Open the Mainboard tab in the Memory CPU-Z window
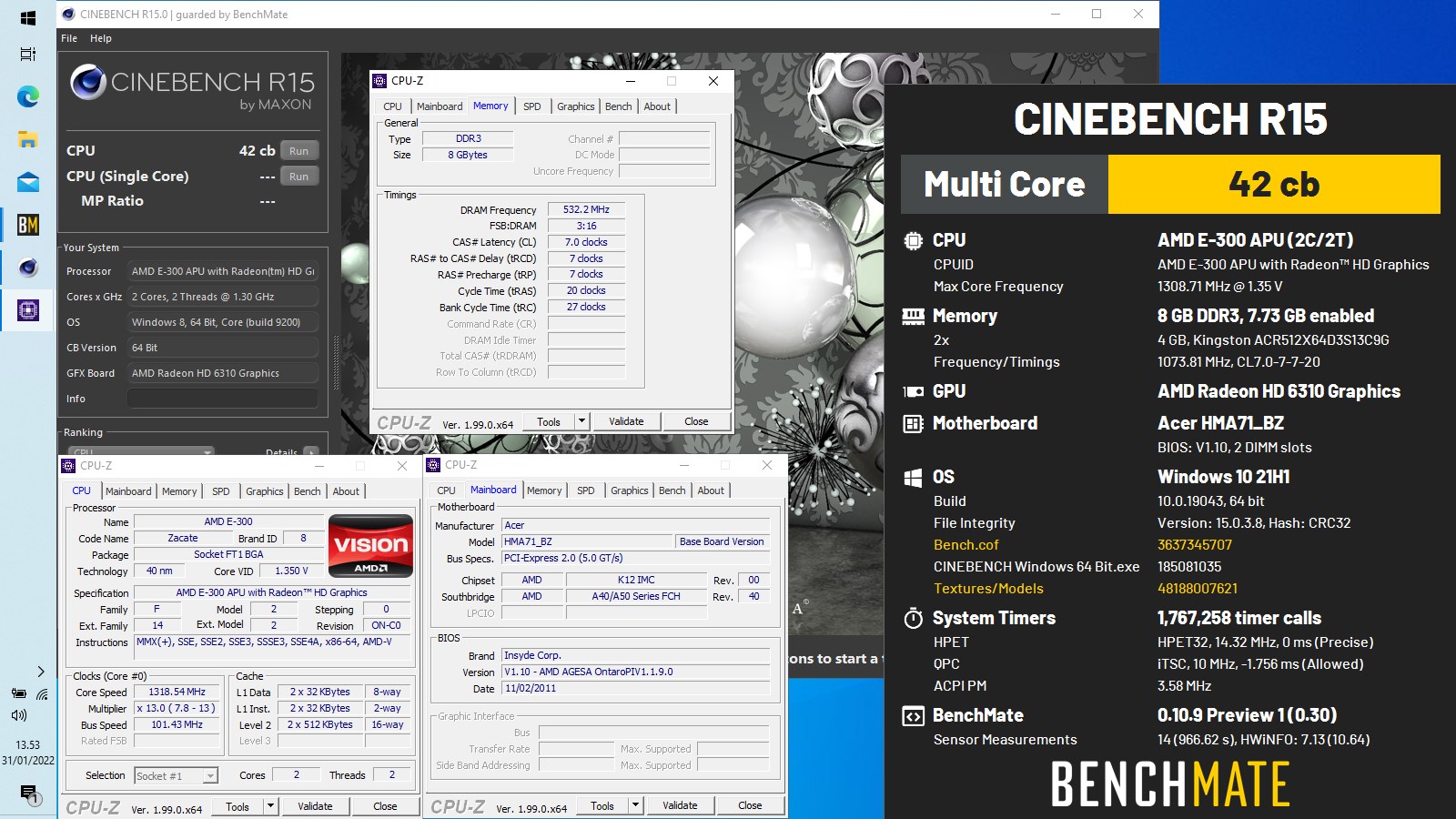Viewport: 1456px width, 819px height. pyautogui.click(x=440, y=106)
